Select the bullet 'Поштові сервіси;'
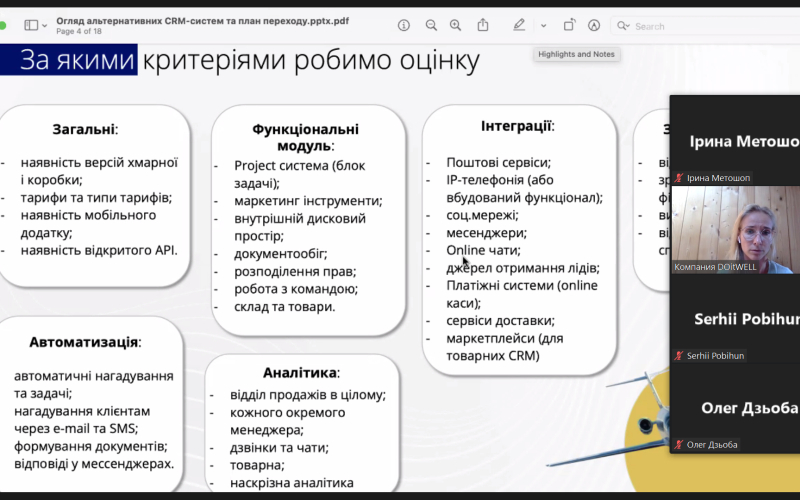 (x=498, y=162)
